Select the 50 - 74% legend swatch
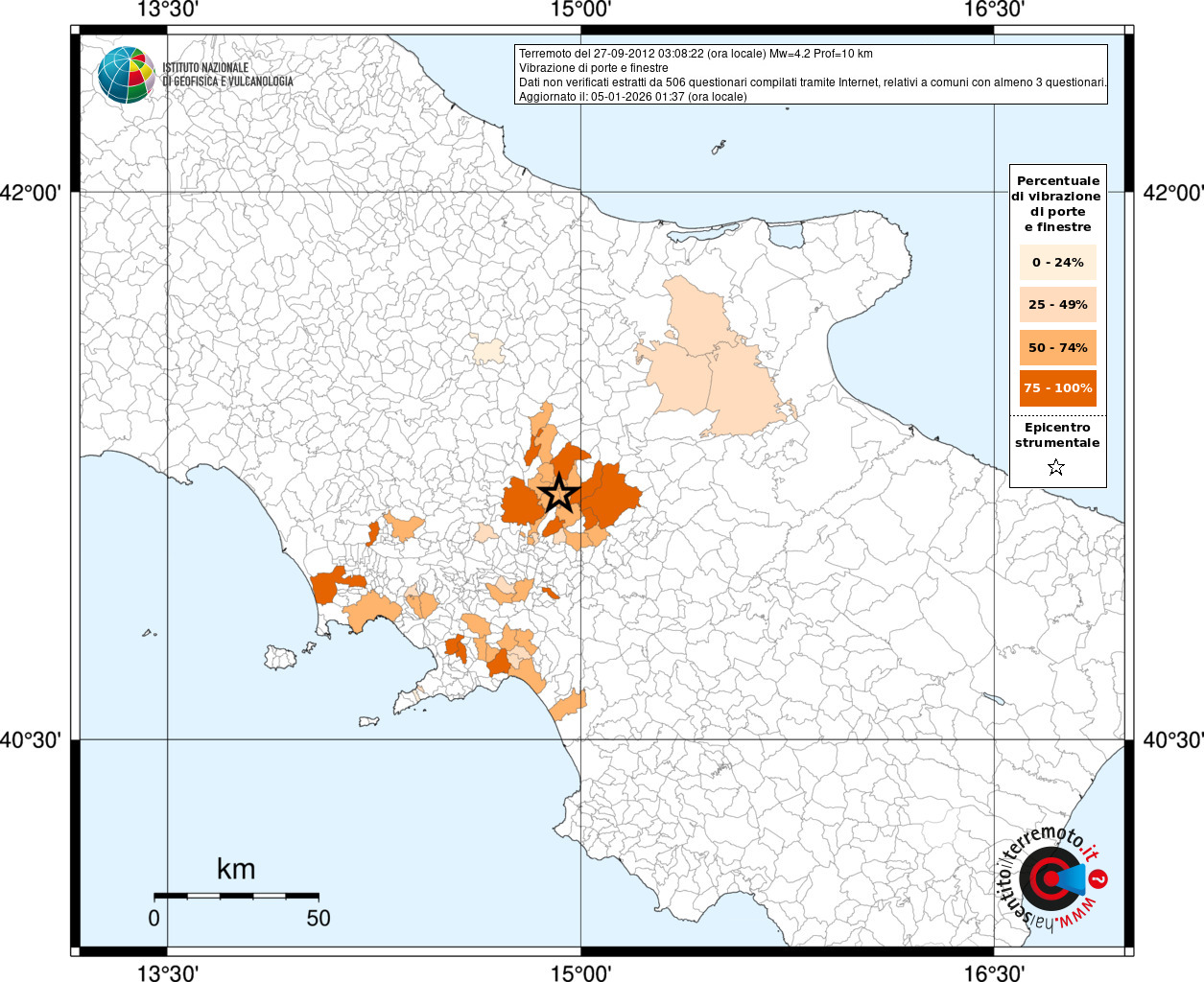 click(x=1057, y=347)
